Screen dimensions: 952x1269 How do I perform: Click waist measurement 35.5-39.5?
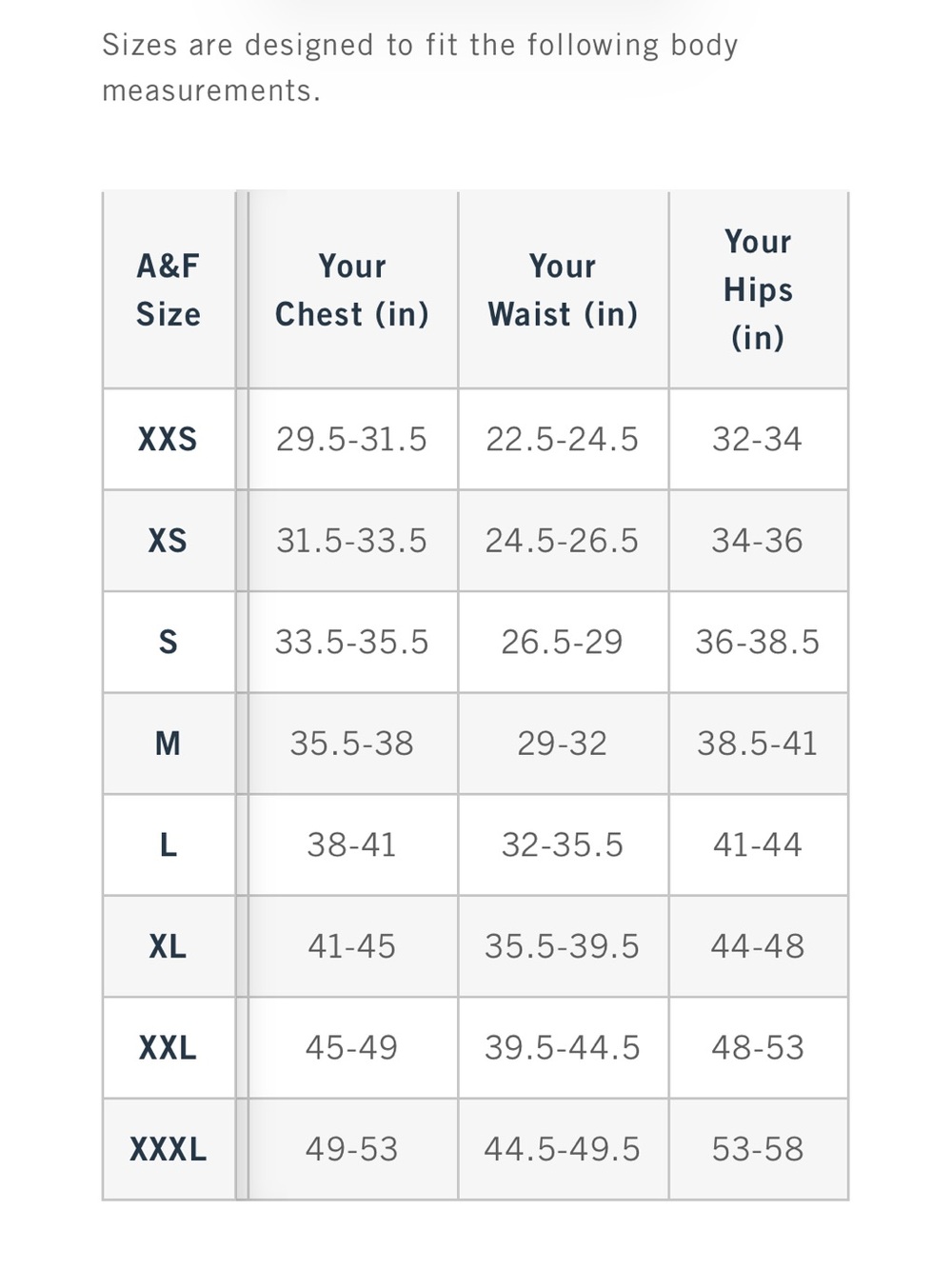click(563, 946)
